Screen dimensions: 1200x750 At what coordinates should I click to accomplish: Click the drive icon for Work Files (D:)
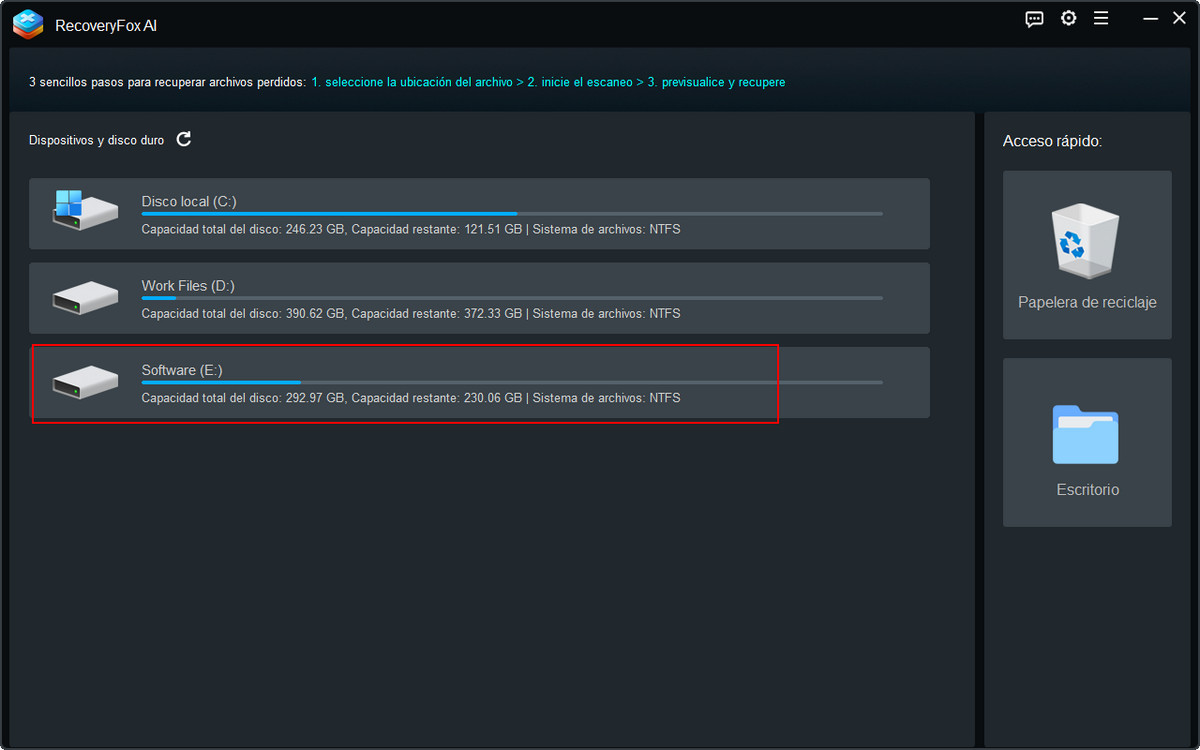pos(84,298)
